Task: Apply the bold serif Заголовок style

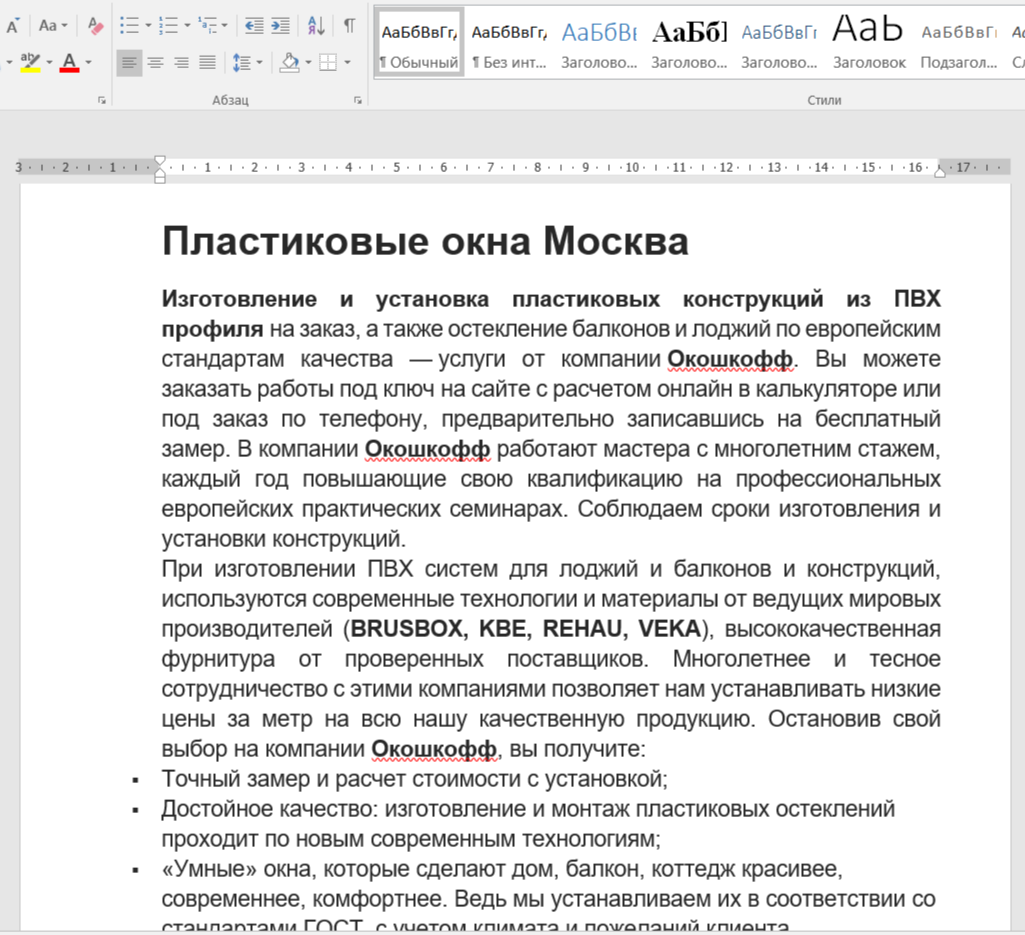Action: [689, 43]
